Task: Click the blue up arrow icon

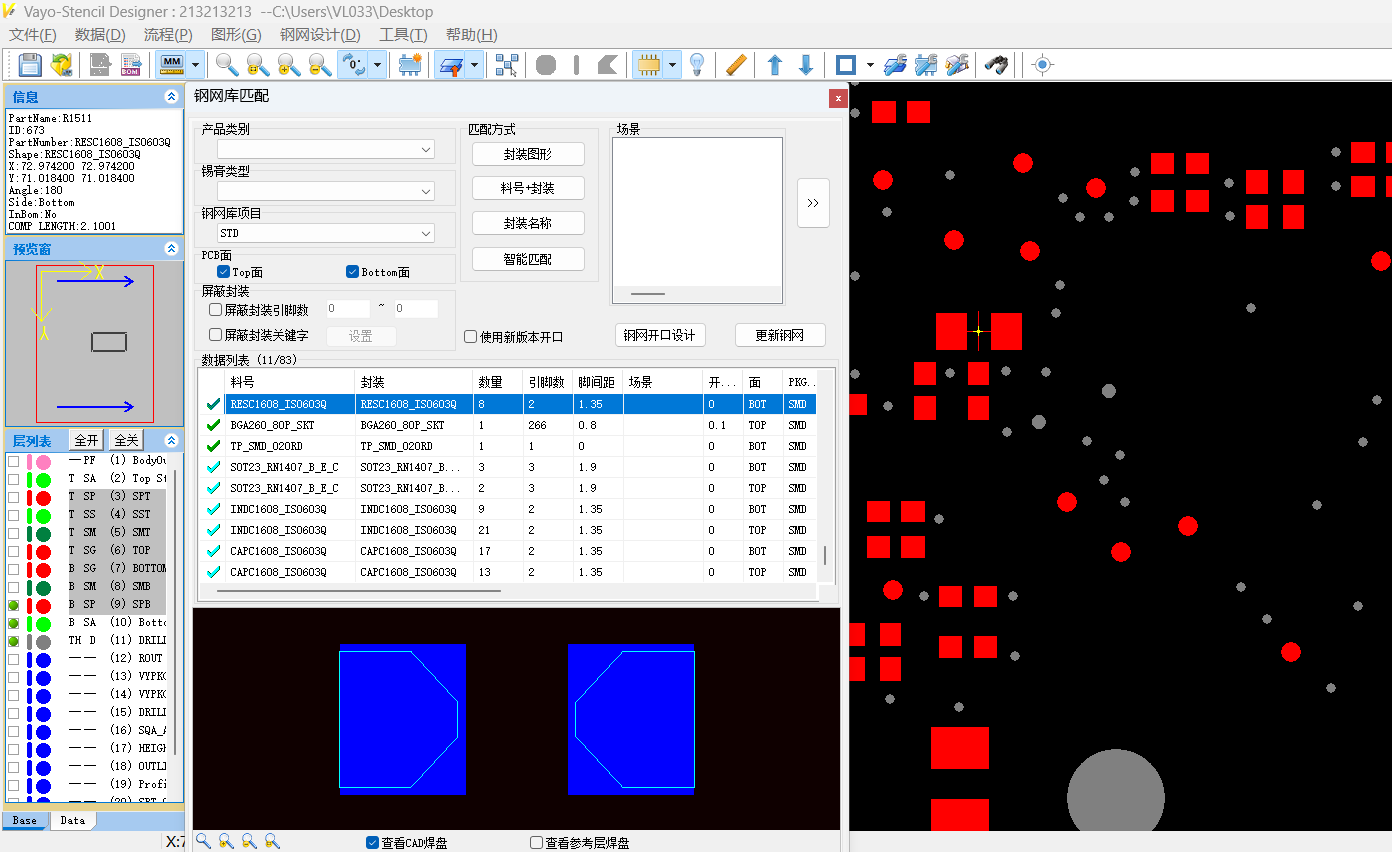Action: [774, 65]
